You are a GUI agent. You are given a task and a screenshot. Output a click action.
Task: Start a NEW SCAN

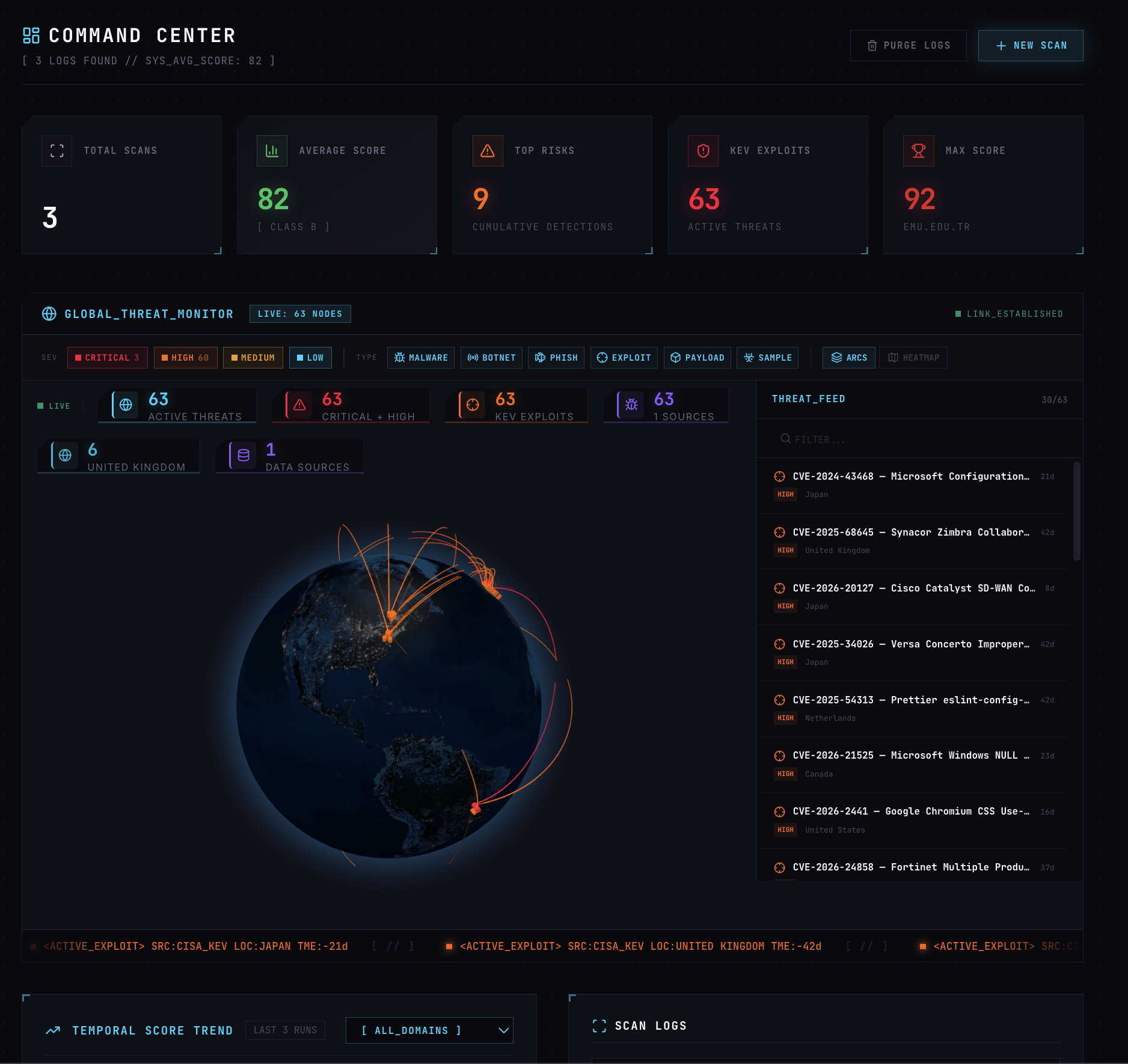coord(1031,46)
